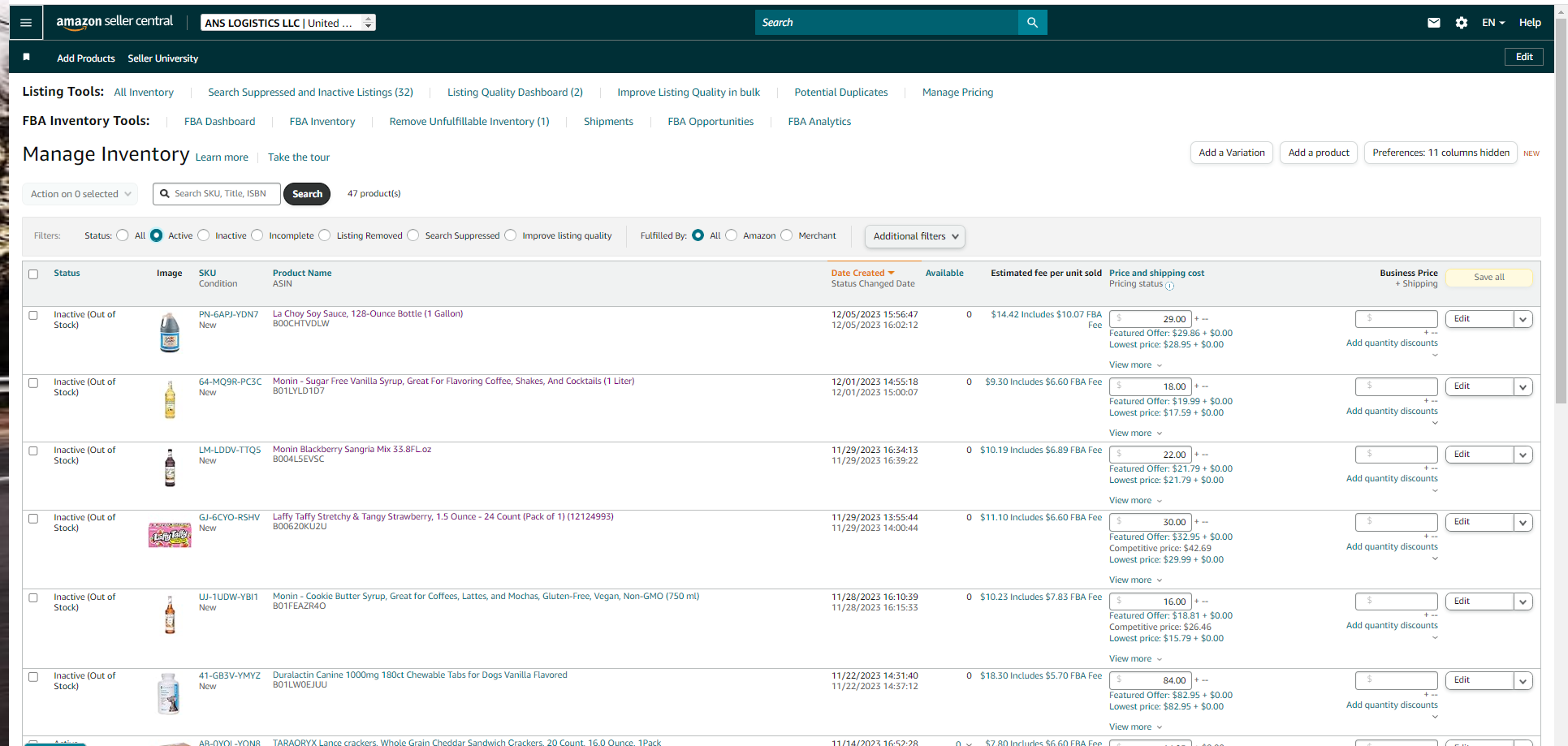Open the messages mail icon
Image resolution: width=1568 pixels, height=746 pixels.
(x=1434, y=23)
